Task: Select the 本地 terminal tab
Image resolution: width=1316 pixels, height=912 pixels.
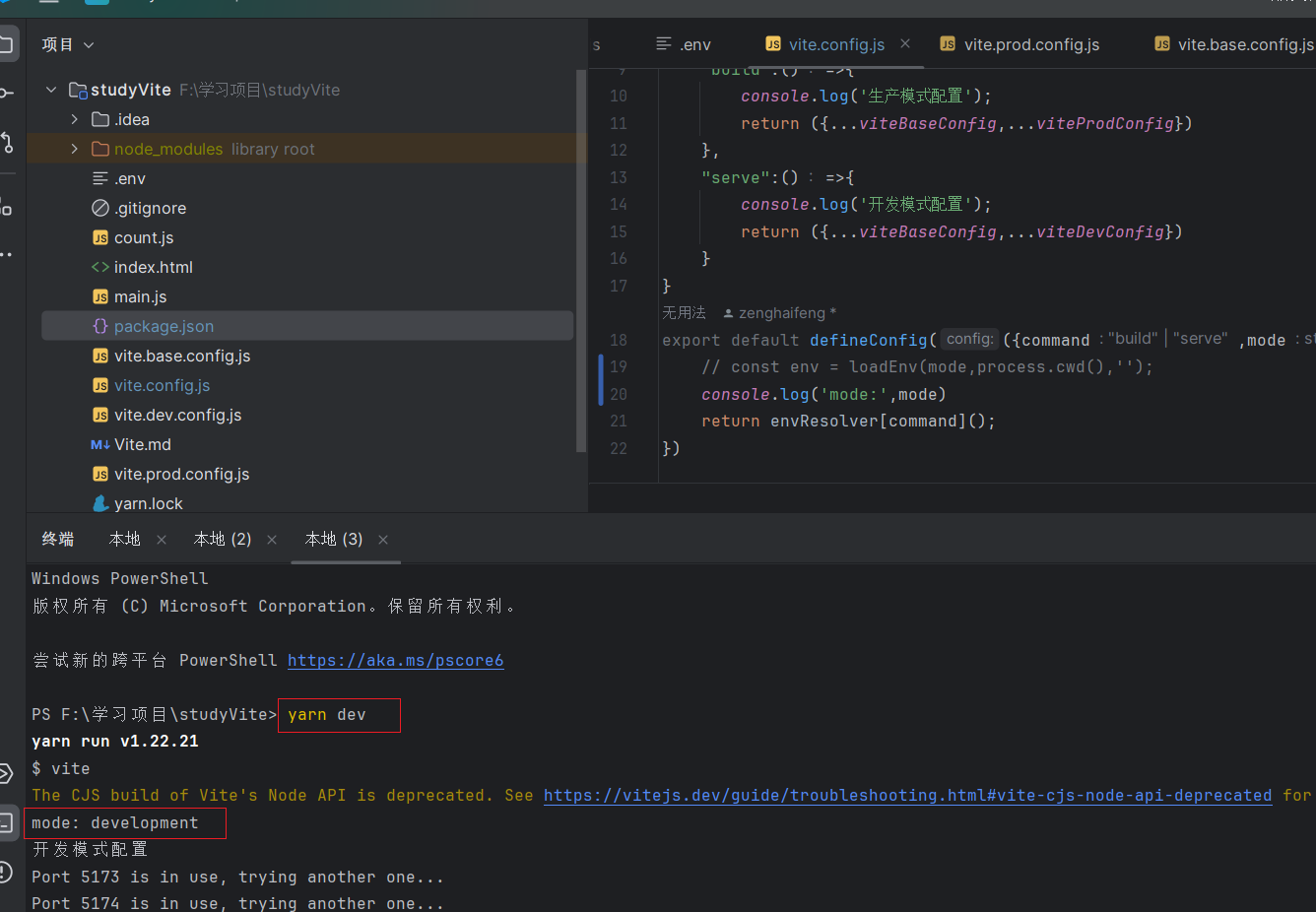Action: (x=125, y=540)
